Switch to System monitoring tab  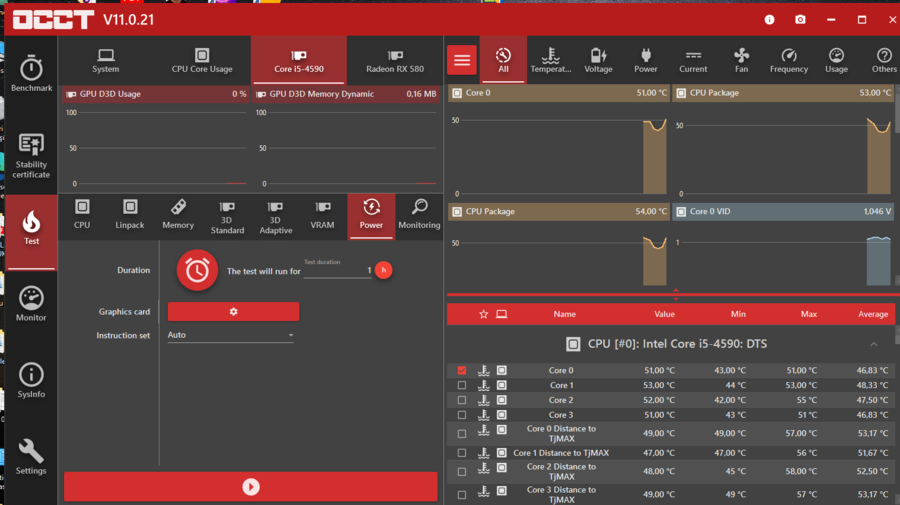(x=106, y=61)
